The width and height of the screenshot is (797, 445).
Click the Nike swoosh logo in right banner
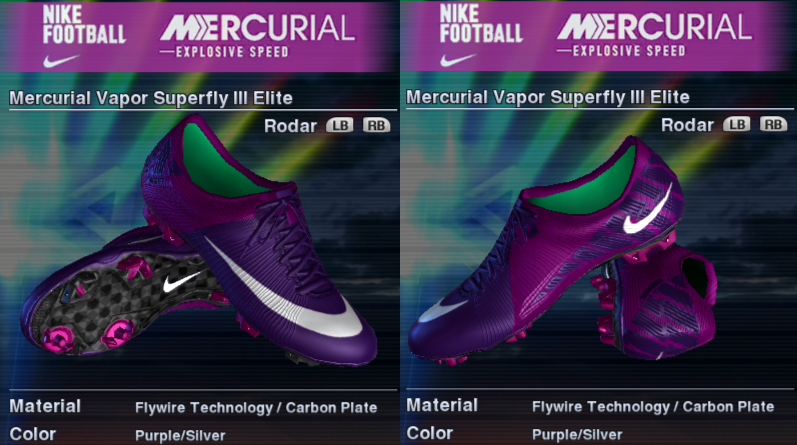pyautogui.click(x=458, y=60)
